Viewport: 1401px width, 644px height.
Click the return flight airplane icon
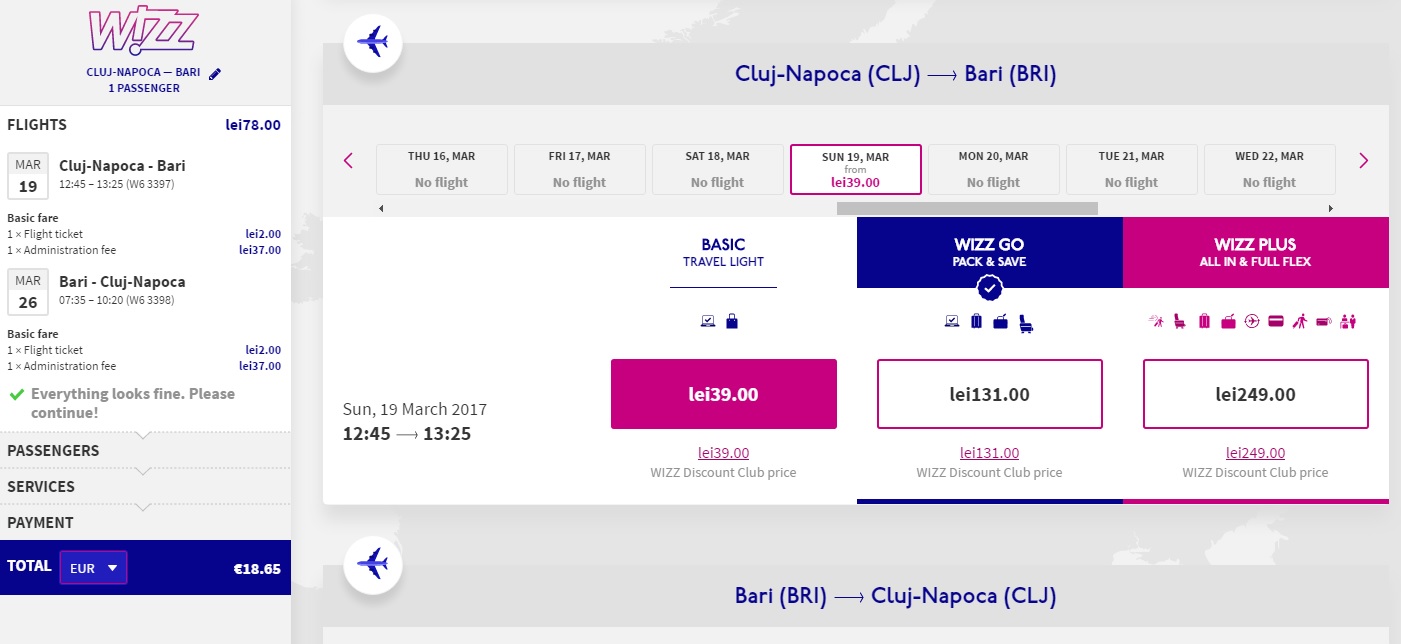[x=372, y=565]
